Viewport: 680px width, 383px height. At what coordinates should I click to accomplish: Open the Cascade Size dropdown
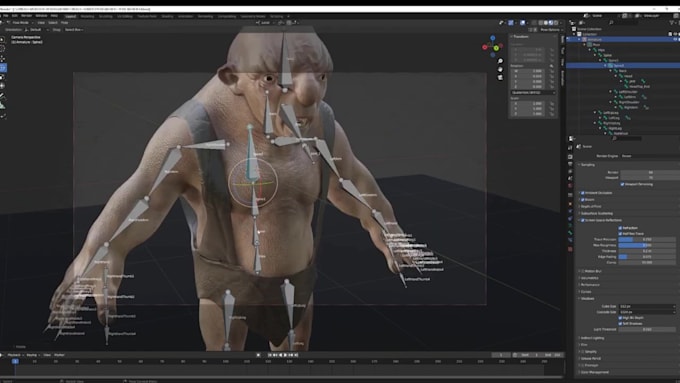[647, 312]
